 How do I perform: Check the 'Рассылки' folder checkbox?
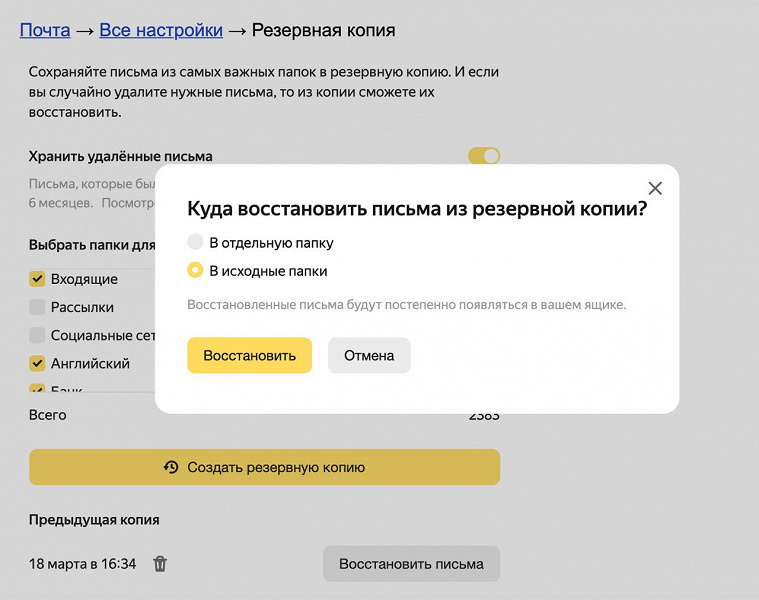[x=37, y=307]
